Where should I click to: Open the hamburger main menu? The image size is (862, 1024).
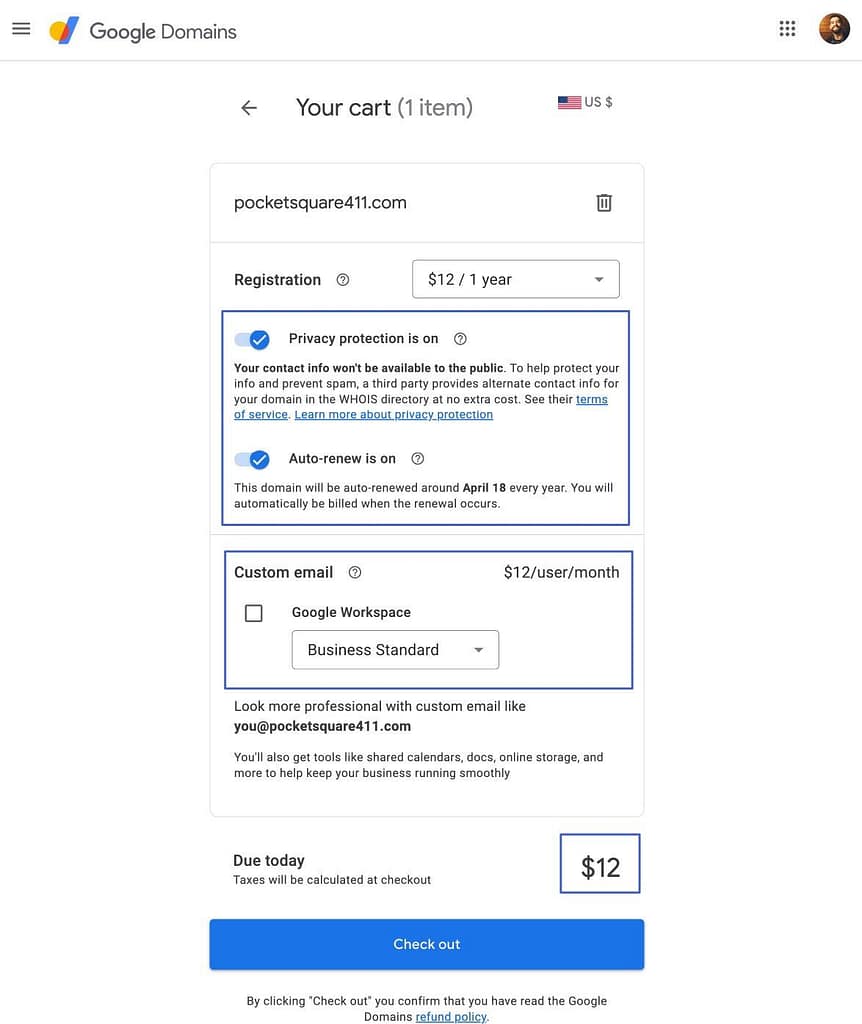(x=21, y=28)
